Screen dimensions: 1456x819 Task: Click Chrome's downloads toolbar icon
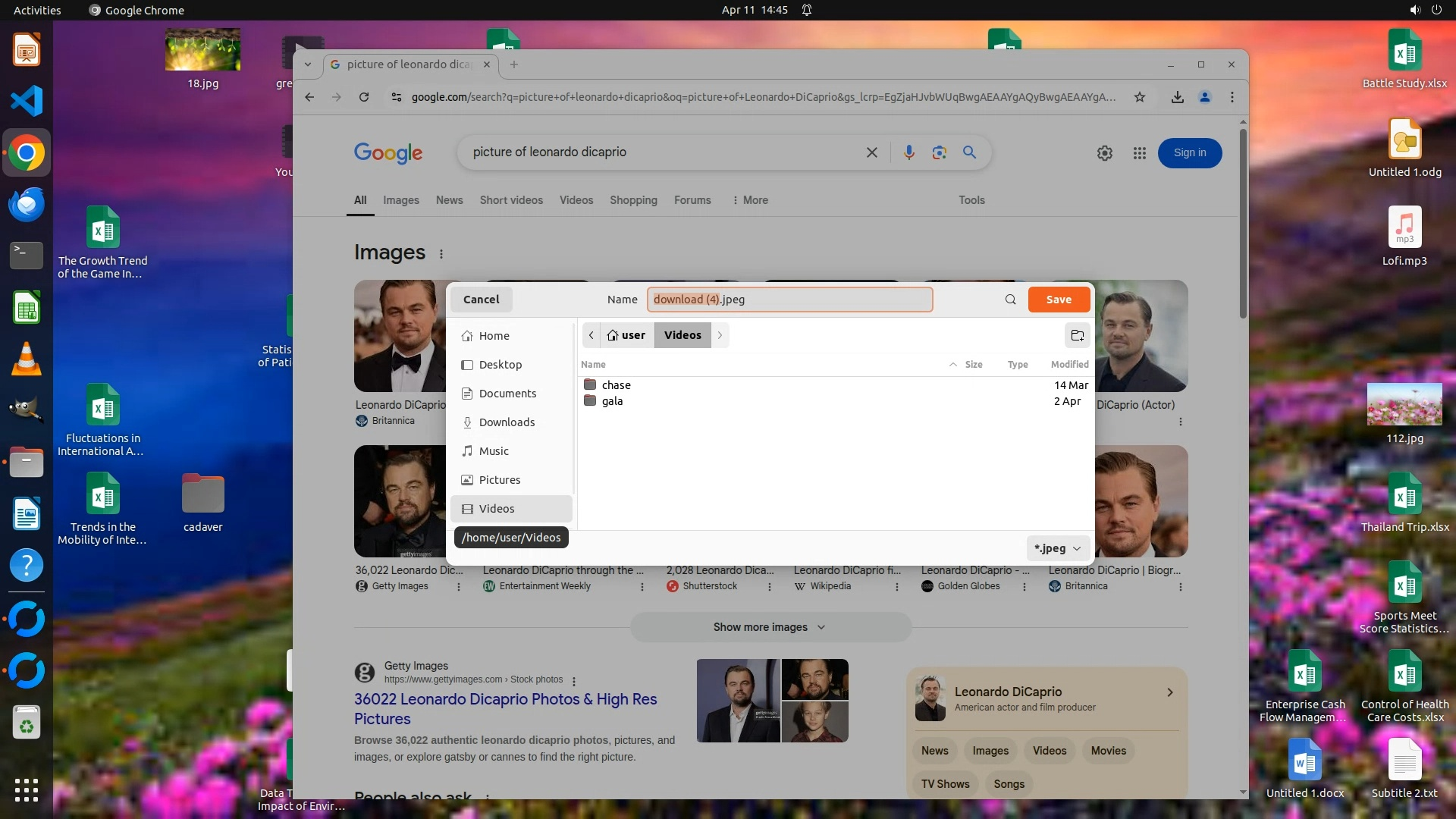click(1177, 97)
